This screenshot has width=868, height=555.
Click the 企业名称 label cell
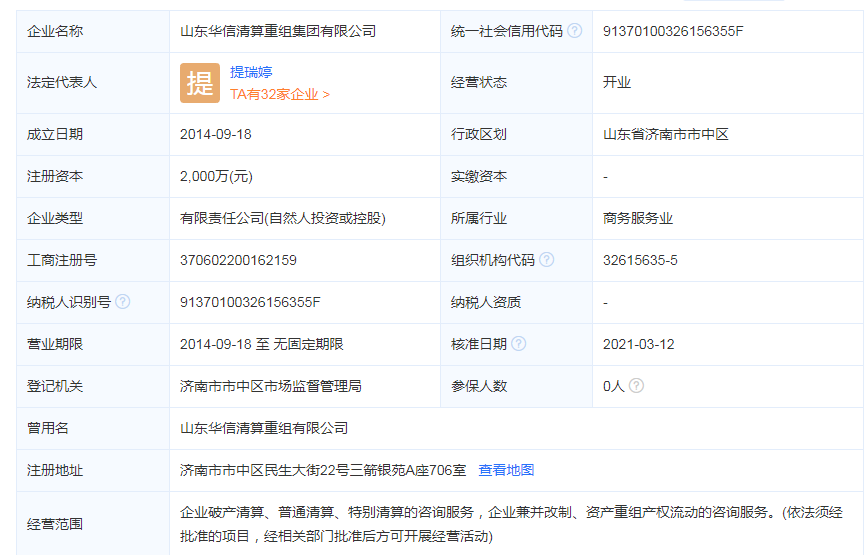click(93, 31)
